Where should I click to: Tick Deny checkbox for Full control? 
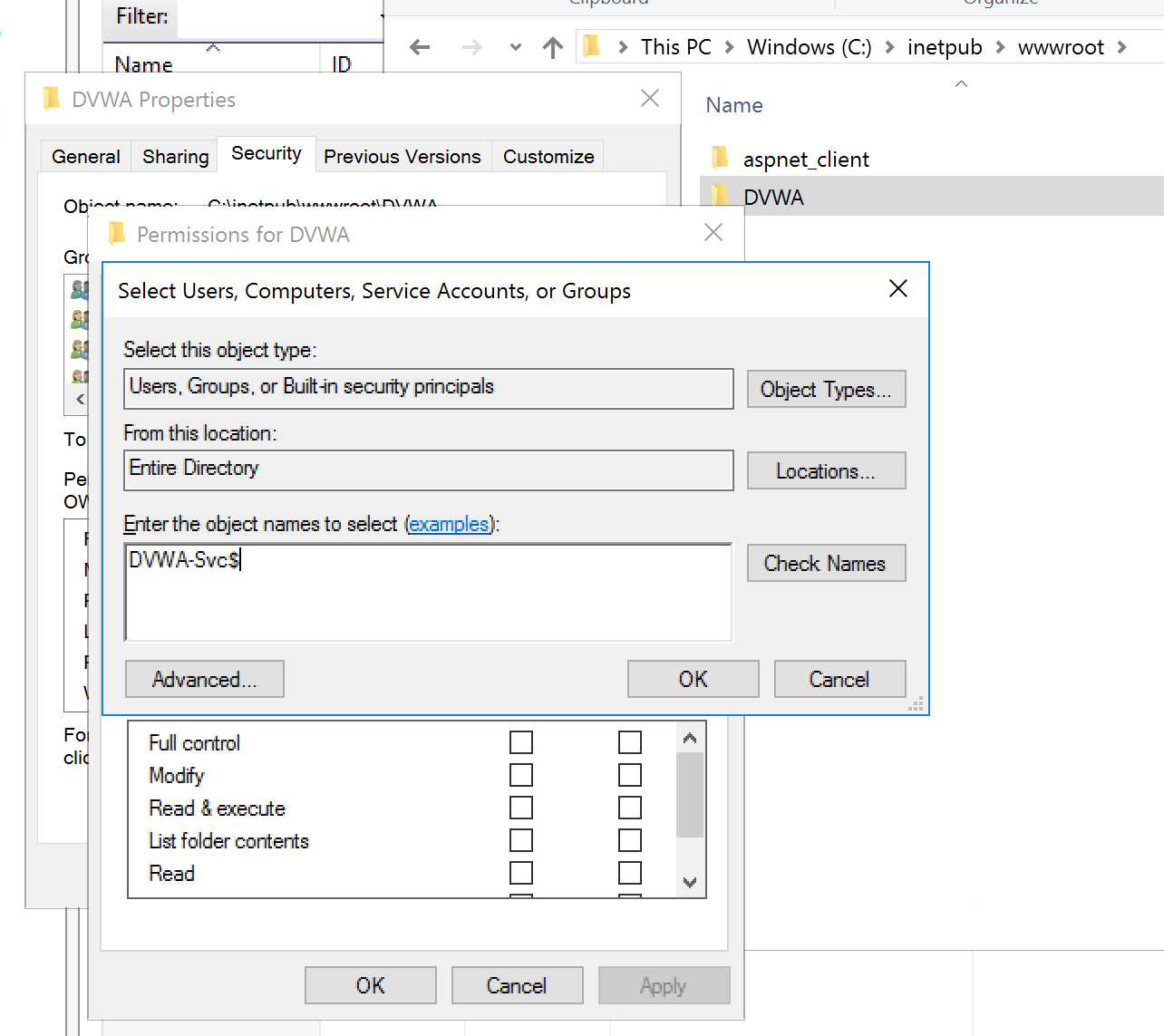(630, 742)
